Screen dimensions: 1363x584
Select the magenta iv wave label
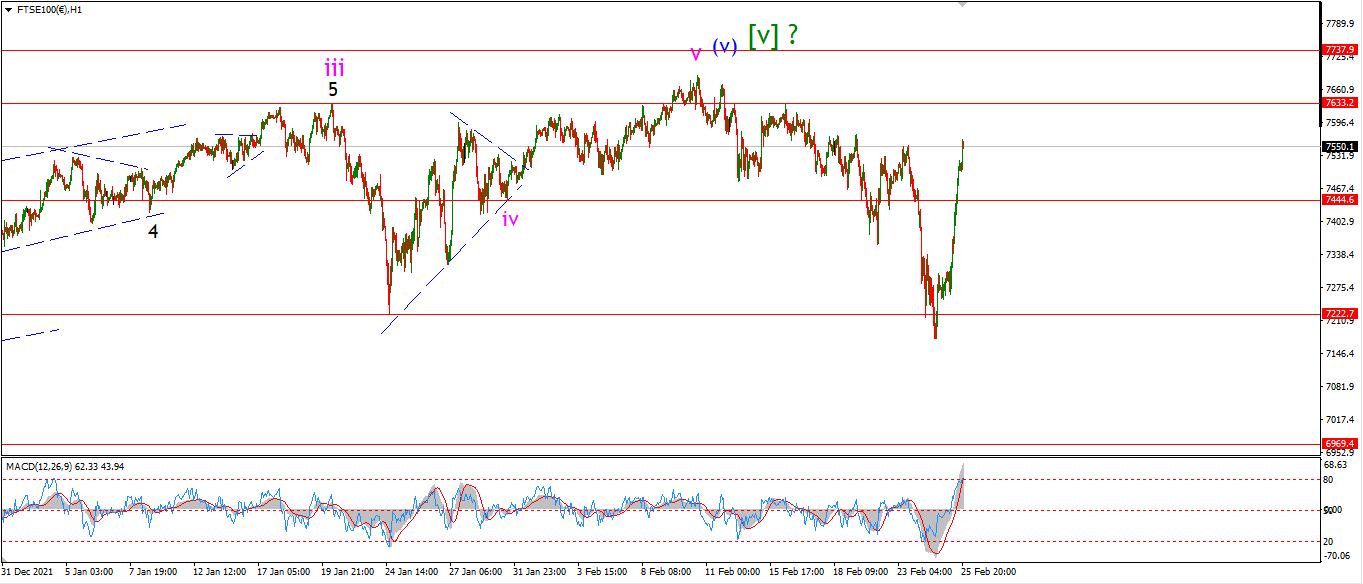pyautogui.click(x=510, y=219)
